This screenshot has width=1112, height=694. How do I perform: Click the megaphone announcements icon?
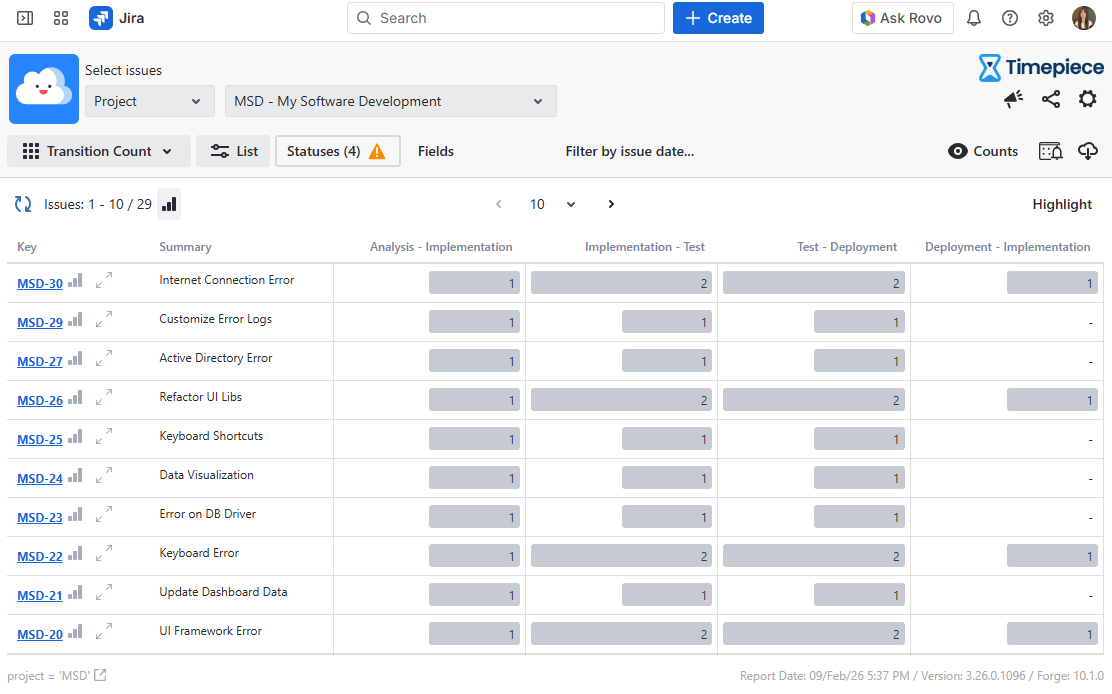coord(1013,99)
